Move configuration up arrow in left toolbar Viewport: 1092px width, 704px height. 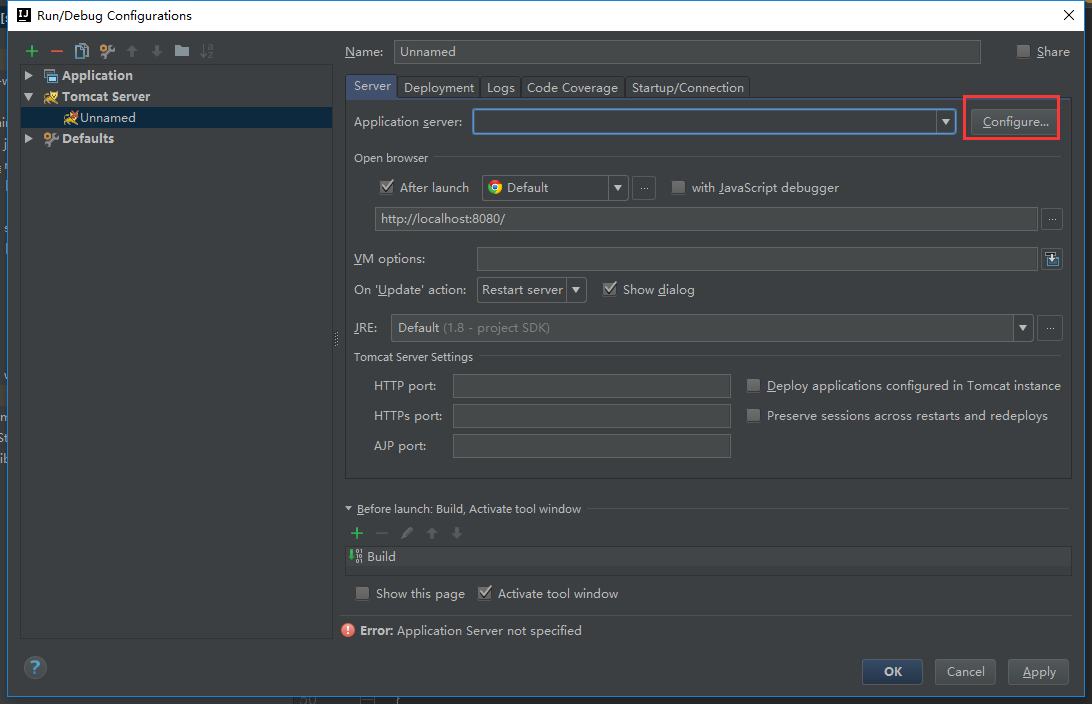(x=132, y=51)
